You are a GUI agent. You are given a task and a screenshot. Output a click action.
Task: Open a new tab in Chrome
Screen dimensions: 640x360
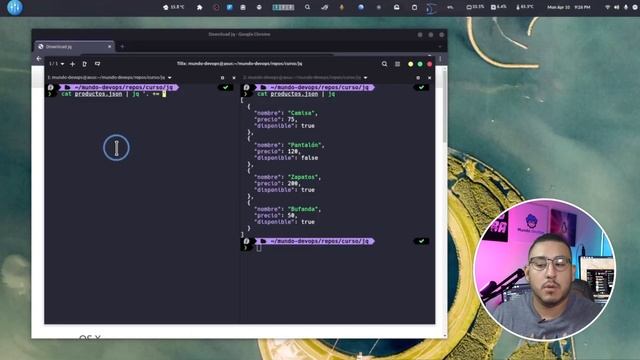pyautogui.click(x=122, y=47)
